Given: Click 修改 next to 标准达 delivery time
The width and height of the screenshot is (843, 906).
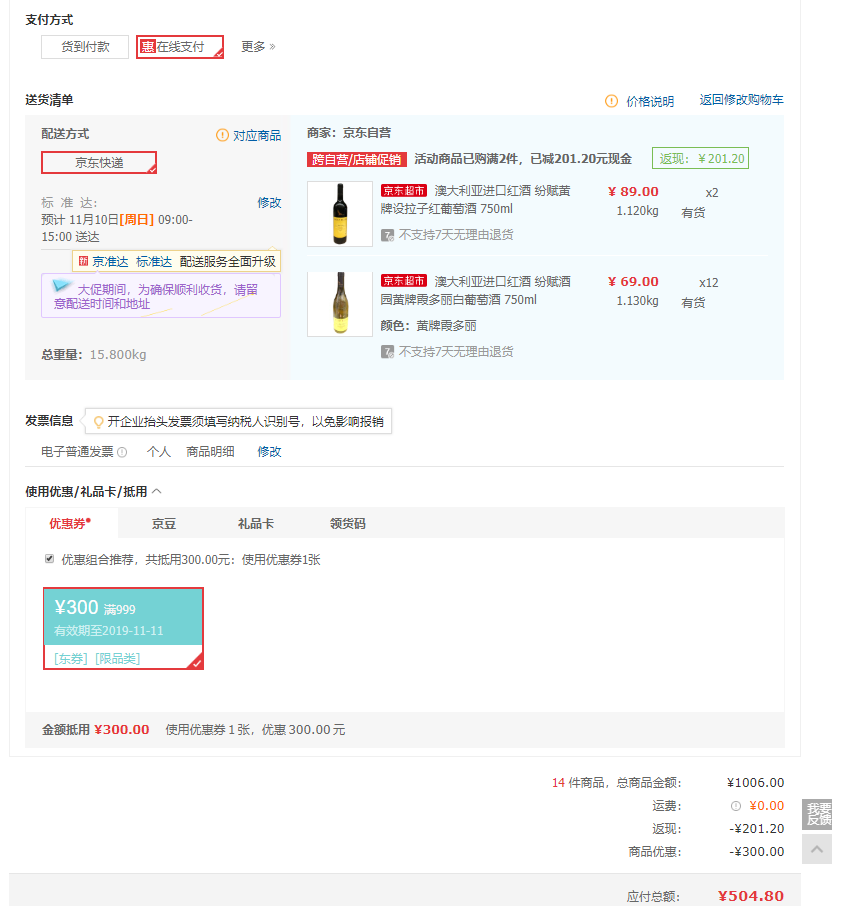Looking at the screenshot, I should click(x=269, y=203).
